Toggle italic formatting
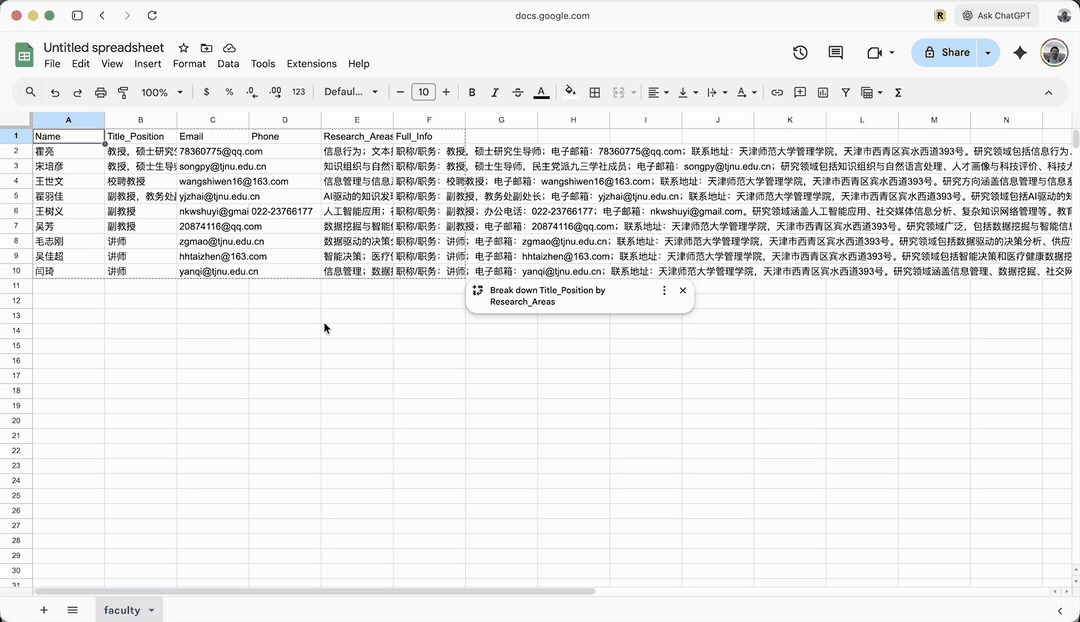The height and width of the screenshot is (622, 1080). click(x=495, y=92)
